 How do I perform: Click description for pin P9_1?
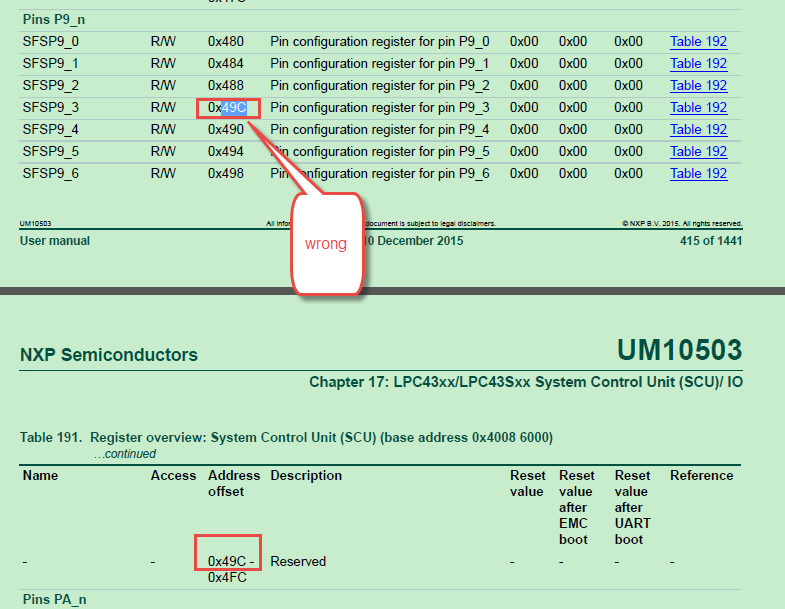380,64
